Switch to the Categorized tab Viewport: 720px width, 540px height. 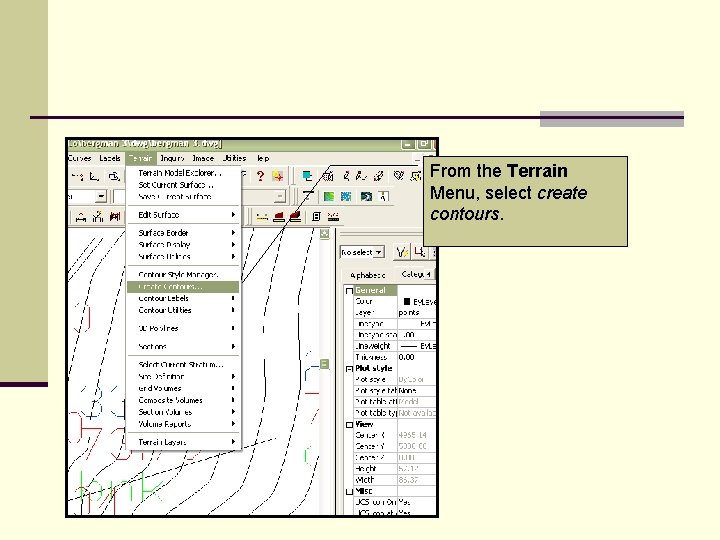tap(415, 275)
